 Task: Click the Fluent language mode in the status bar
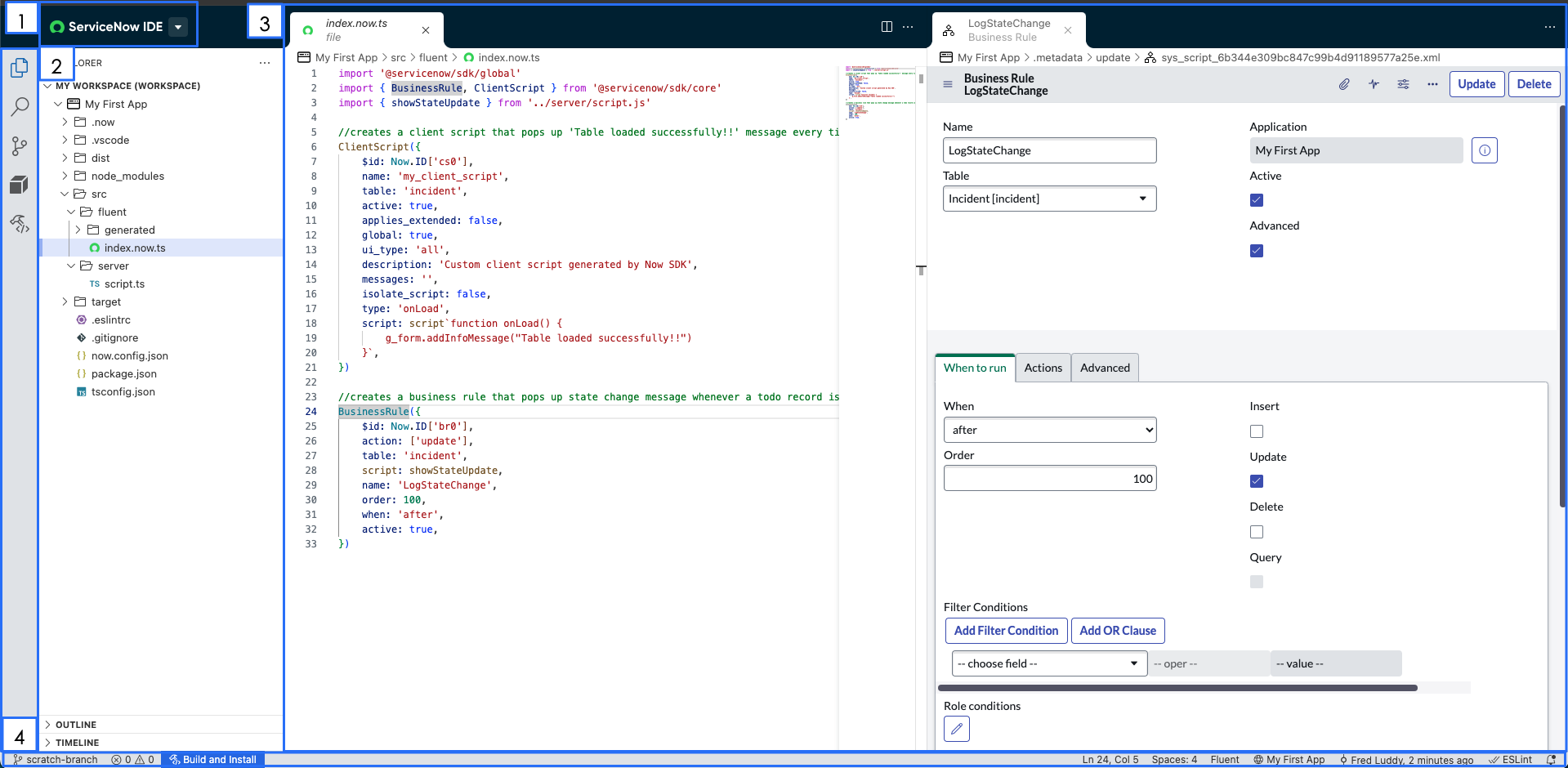click(x=1224, y=760)
